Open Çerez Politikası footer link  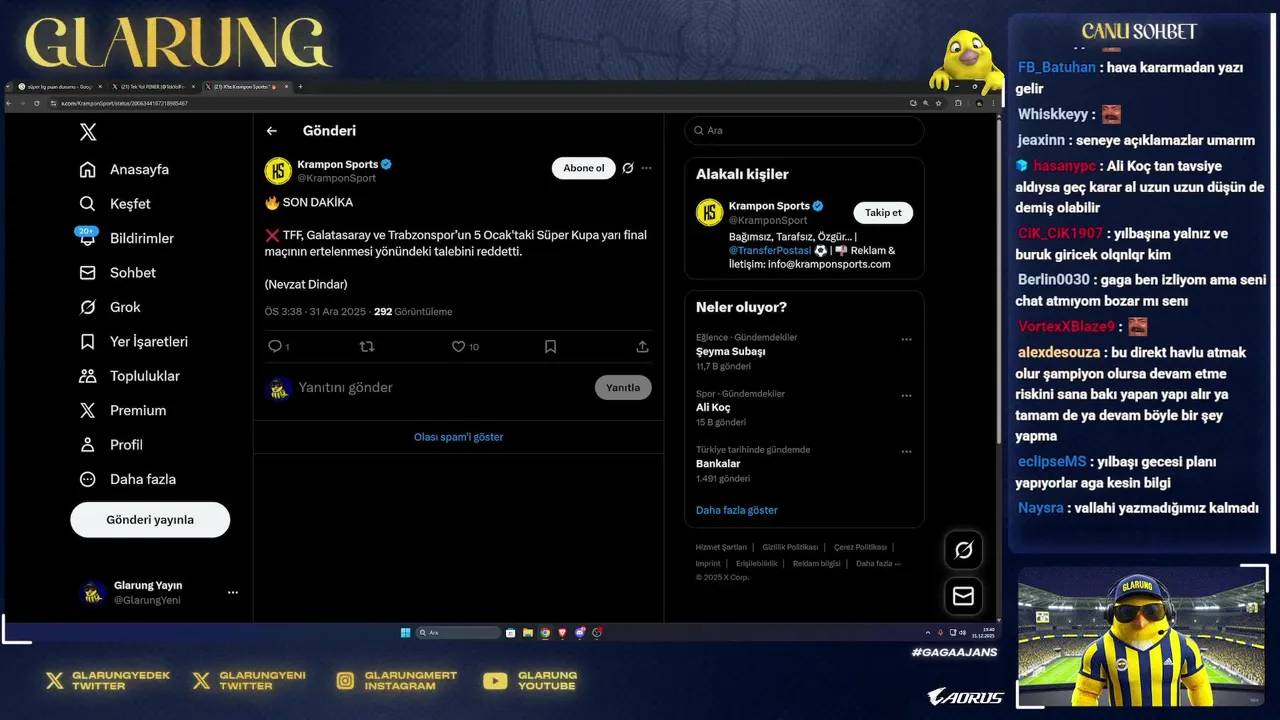pos(860,548)
